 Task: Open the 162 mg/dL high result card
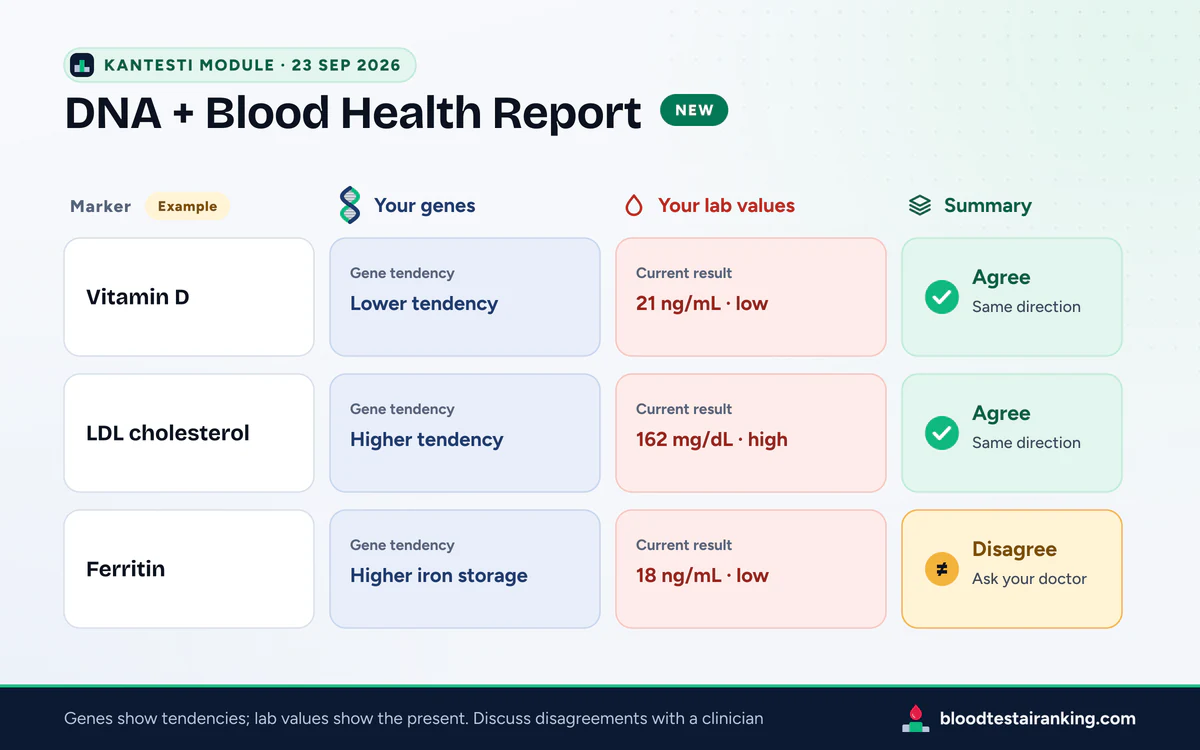click(x=751, y=433)
